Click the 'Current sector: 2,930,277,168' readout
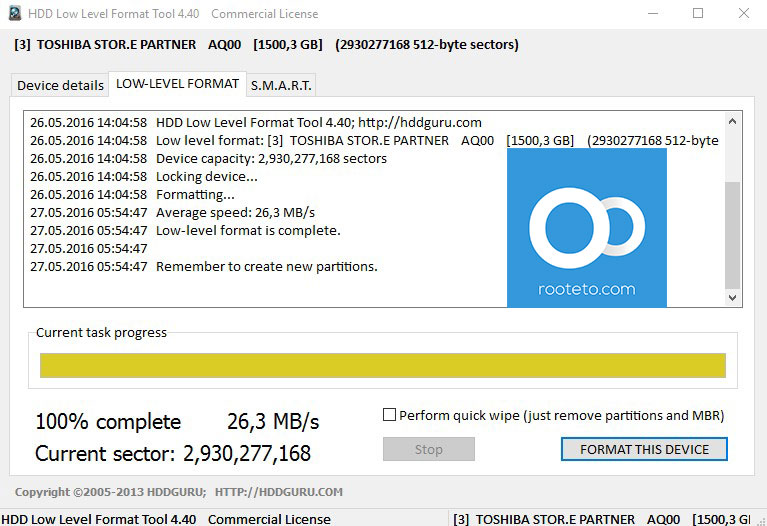 (x=173, y=454)
